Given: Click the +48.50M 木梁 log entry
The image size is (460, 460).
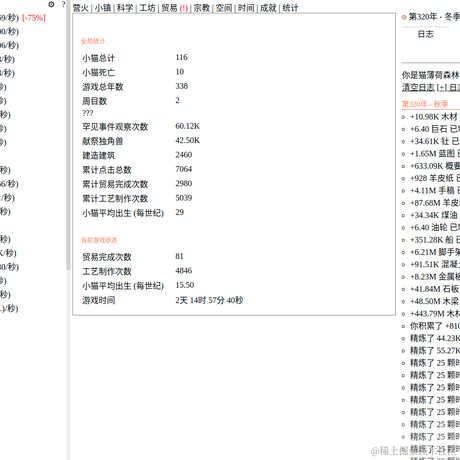Looking at the screenshot, I should click(434, 301).
